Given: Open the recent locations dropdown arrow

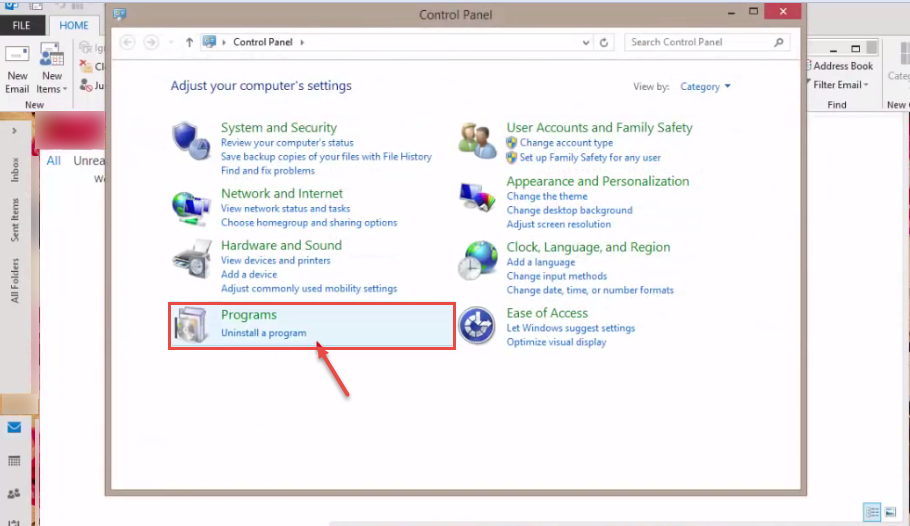Looking at the screenshot, I should tap(171, 42).
